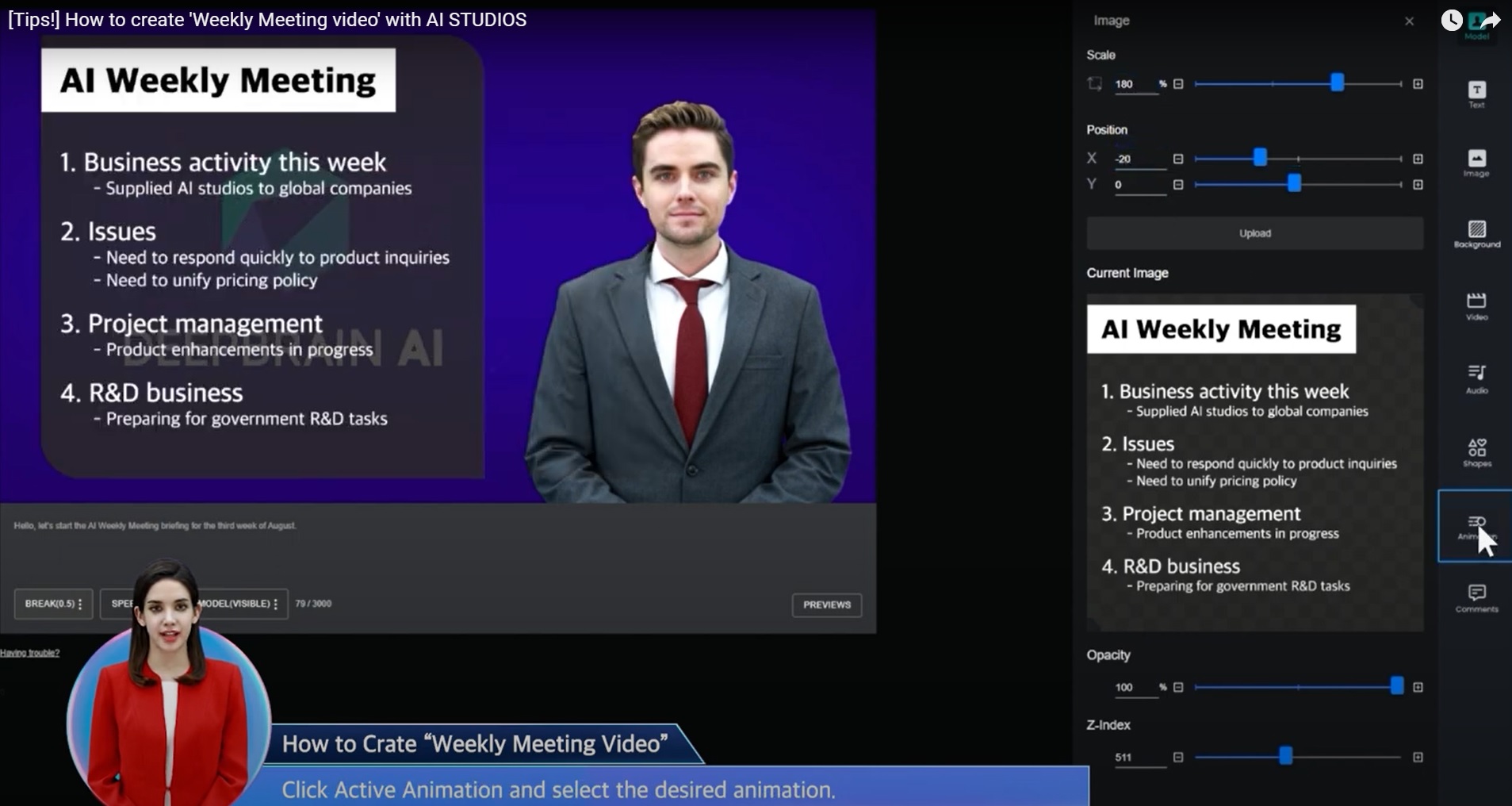Open the BREAK(0.5) options menu
This screenshot has width=1512, height=806.
click(53, 604)
